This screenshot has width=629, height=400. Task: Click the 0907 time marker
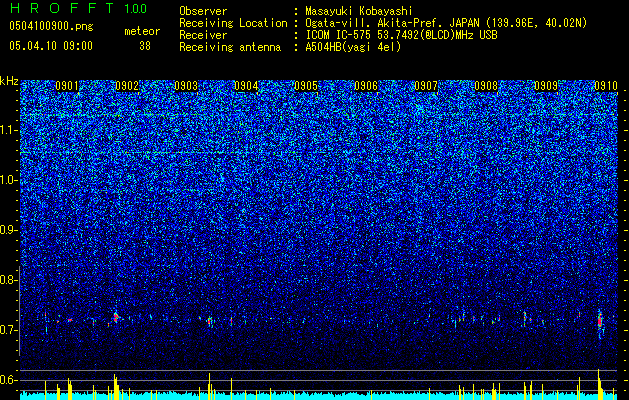(x=426, y=86)
